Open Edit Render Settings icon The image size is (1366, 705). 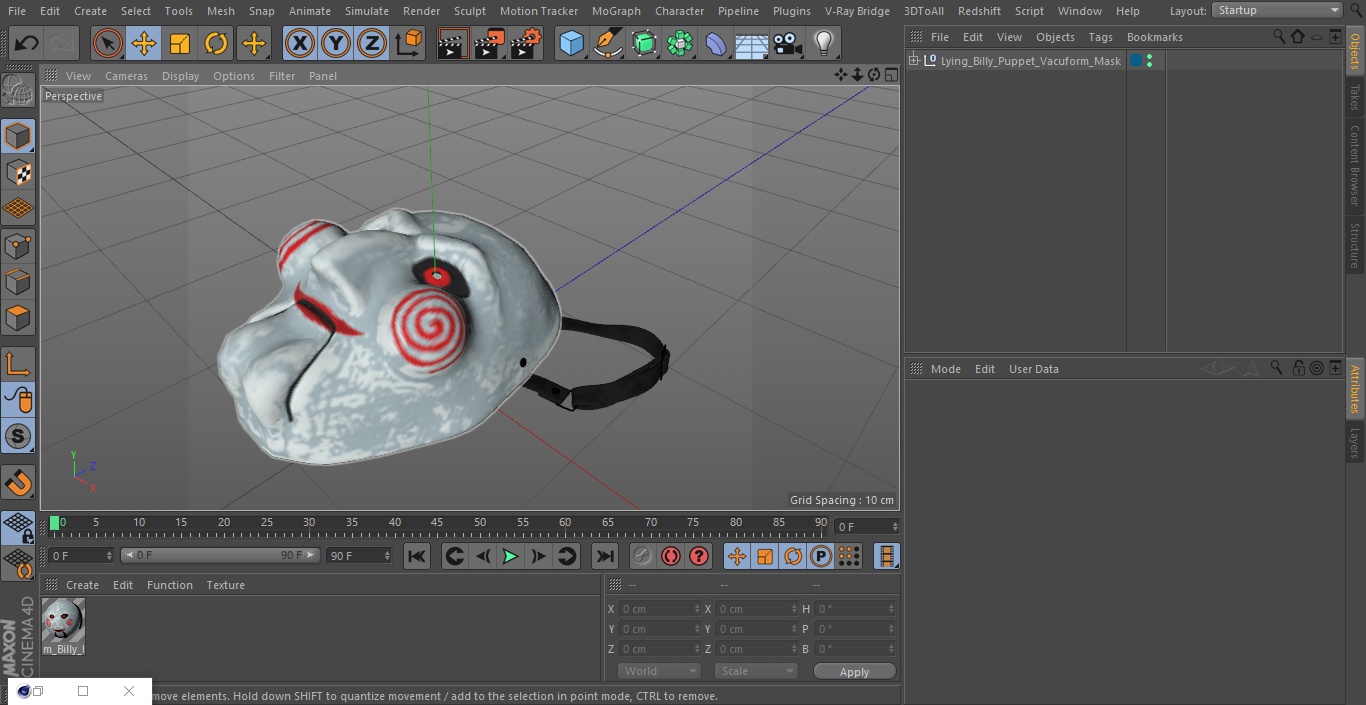coord(526,43)
